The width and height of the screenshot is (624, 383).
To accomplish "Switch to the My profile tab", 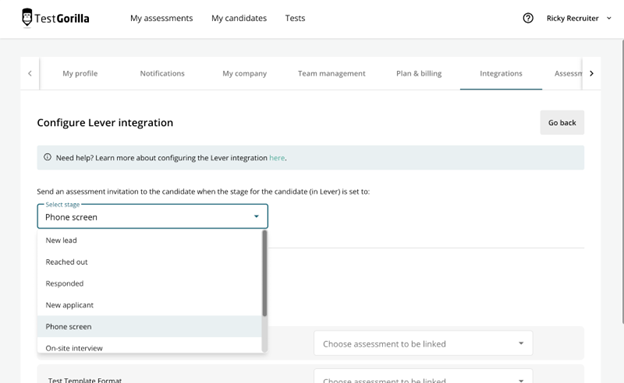I will pos(80,73).
